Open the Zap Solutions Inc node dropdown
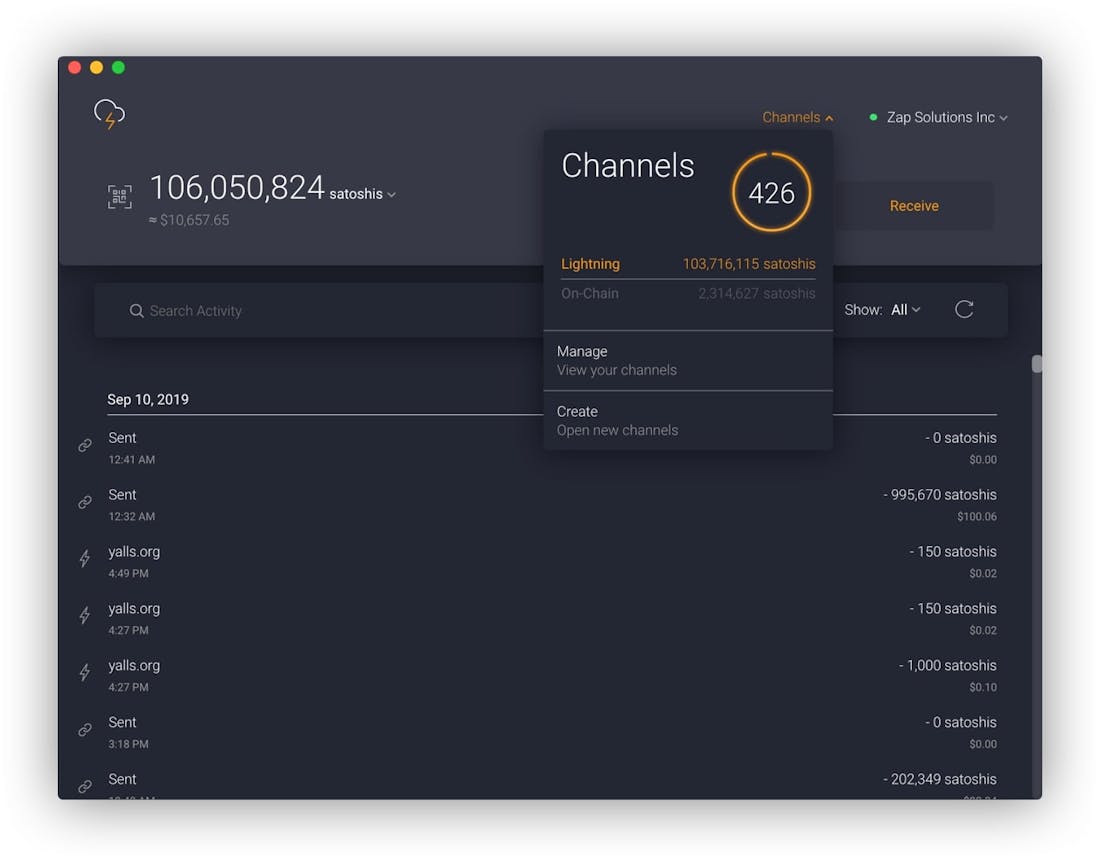This screenshot has height=860, width=1100. click(x=940, y=117)
